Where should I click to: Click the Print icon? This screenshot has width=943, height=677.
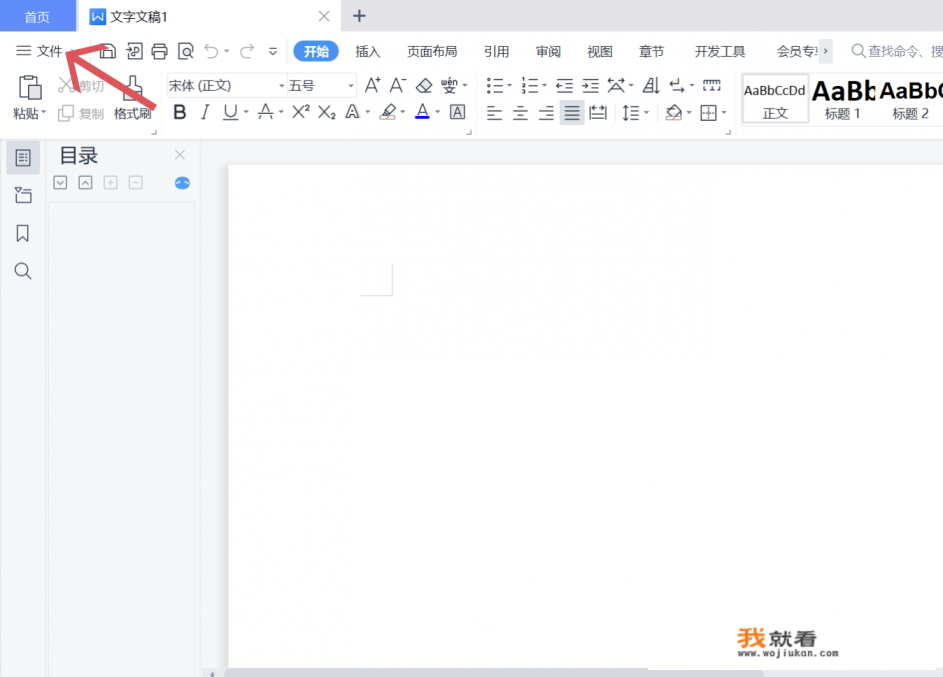tap(159, 51)
